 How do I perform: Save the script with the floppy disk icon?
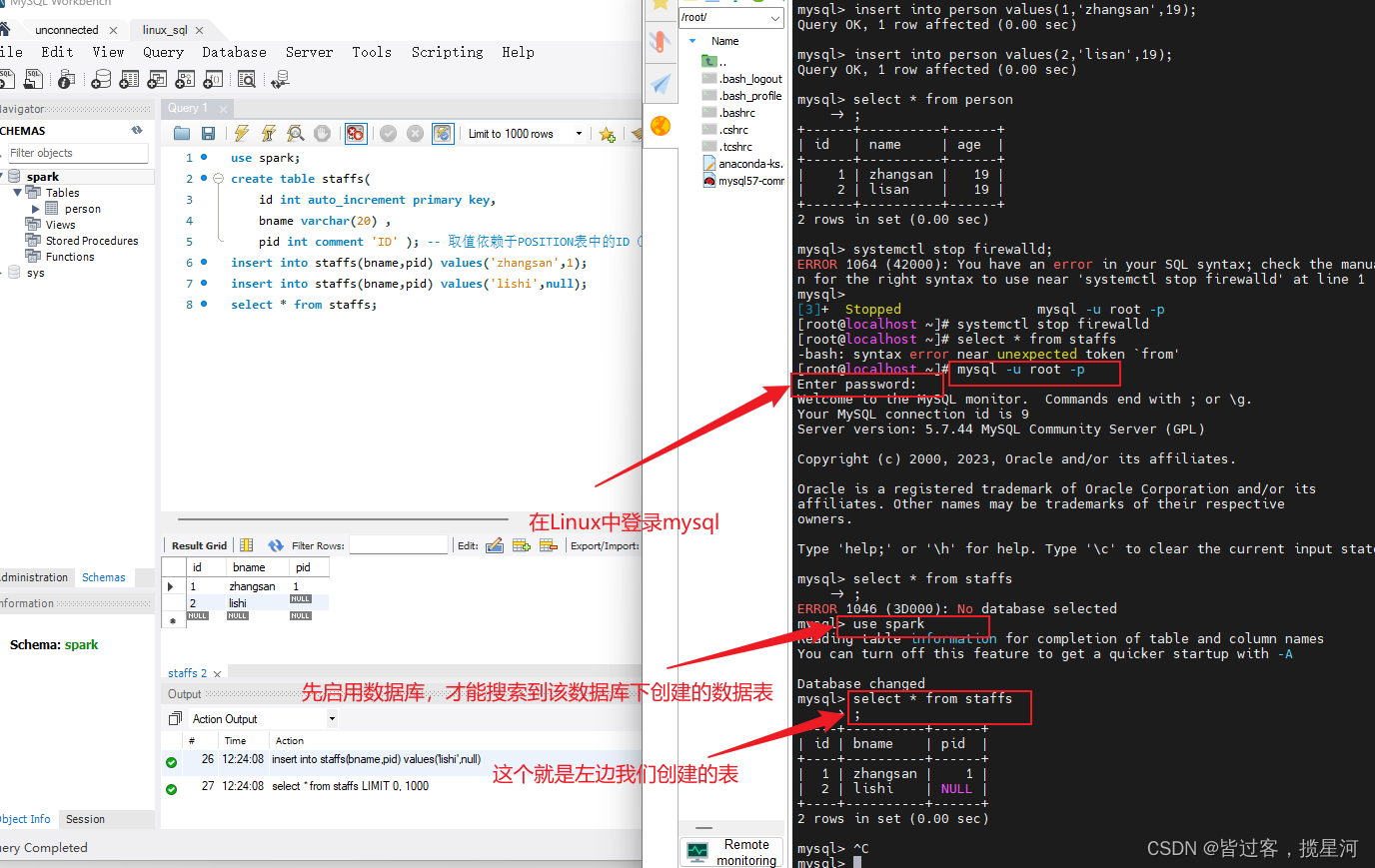(x=208, y=133)
